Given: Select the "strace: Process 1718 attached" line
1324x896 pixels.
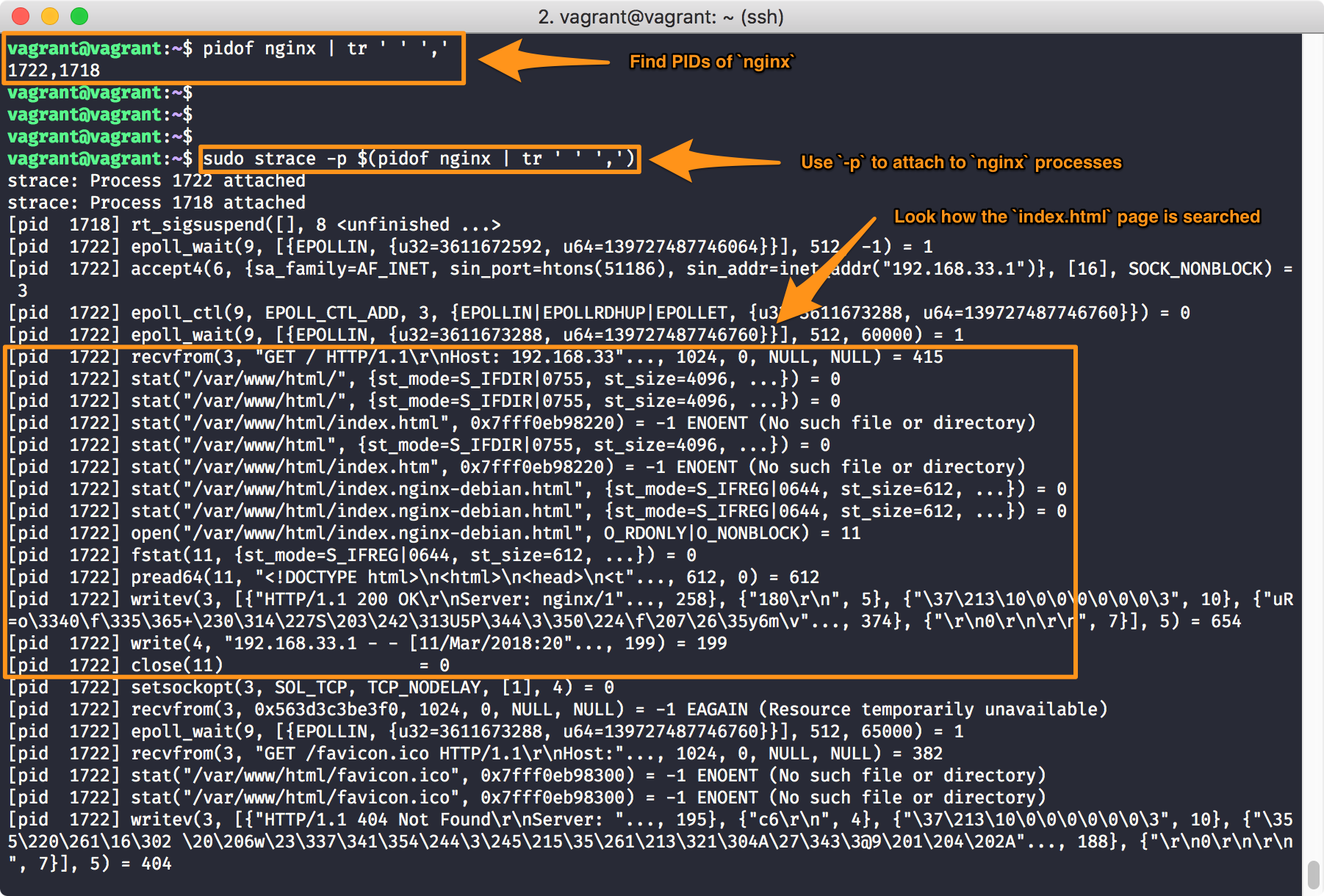Looking at the screenshot, I should 156,203.
